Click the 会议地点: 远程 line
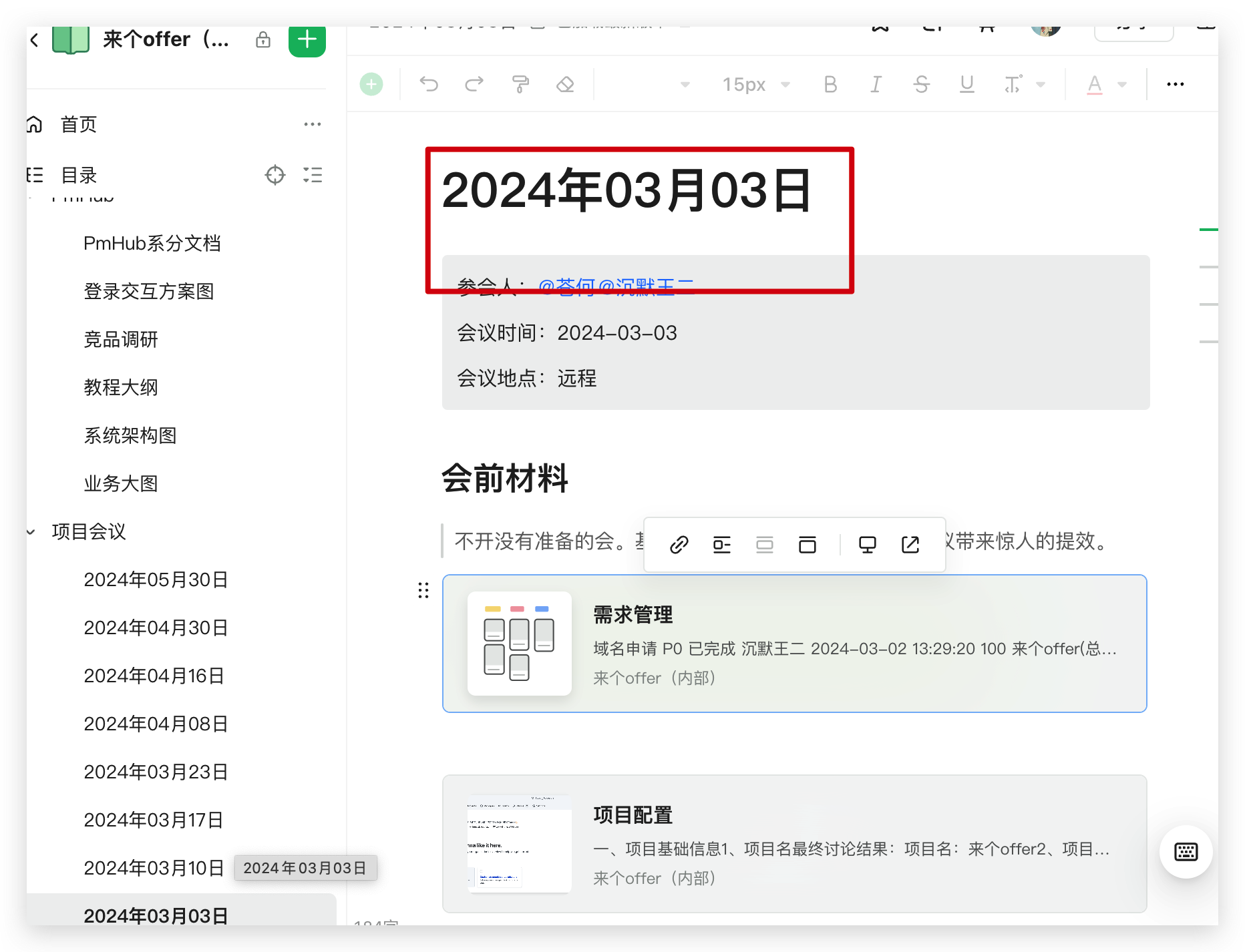This screenshot has height=952, width=1245. pos(527,378)
